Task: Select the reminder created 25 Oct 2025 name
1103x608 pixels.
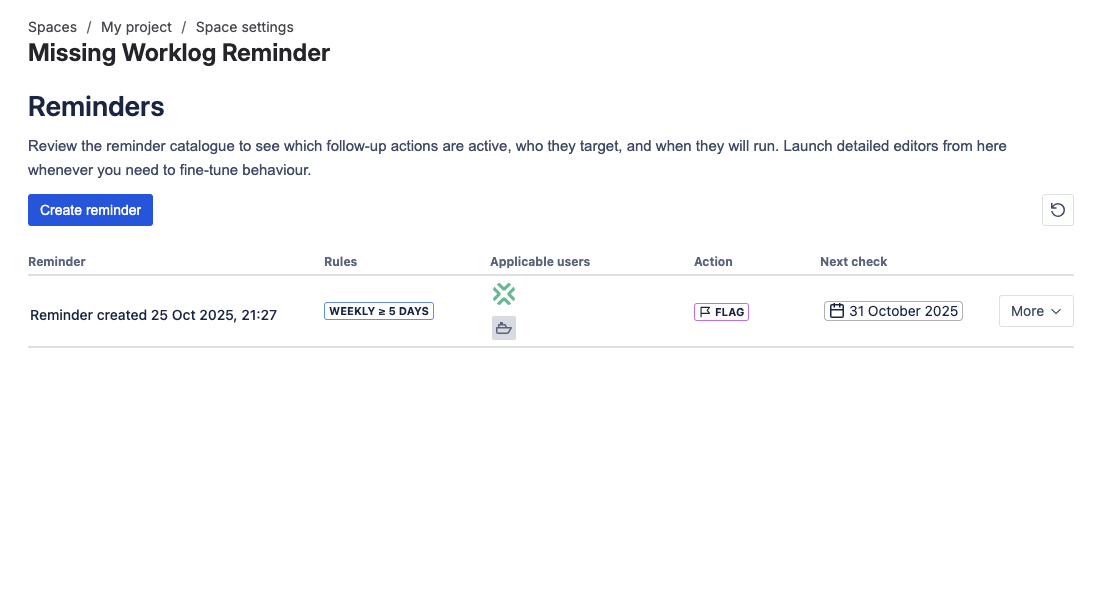Action: coord(153,315)
